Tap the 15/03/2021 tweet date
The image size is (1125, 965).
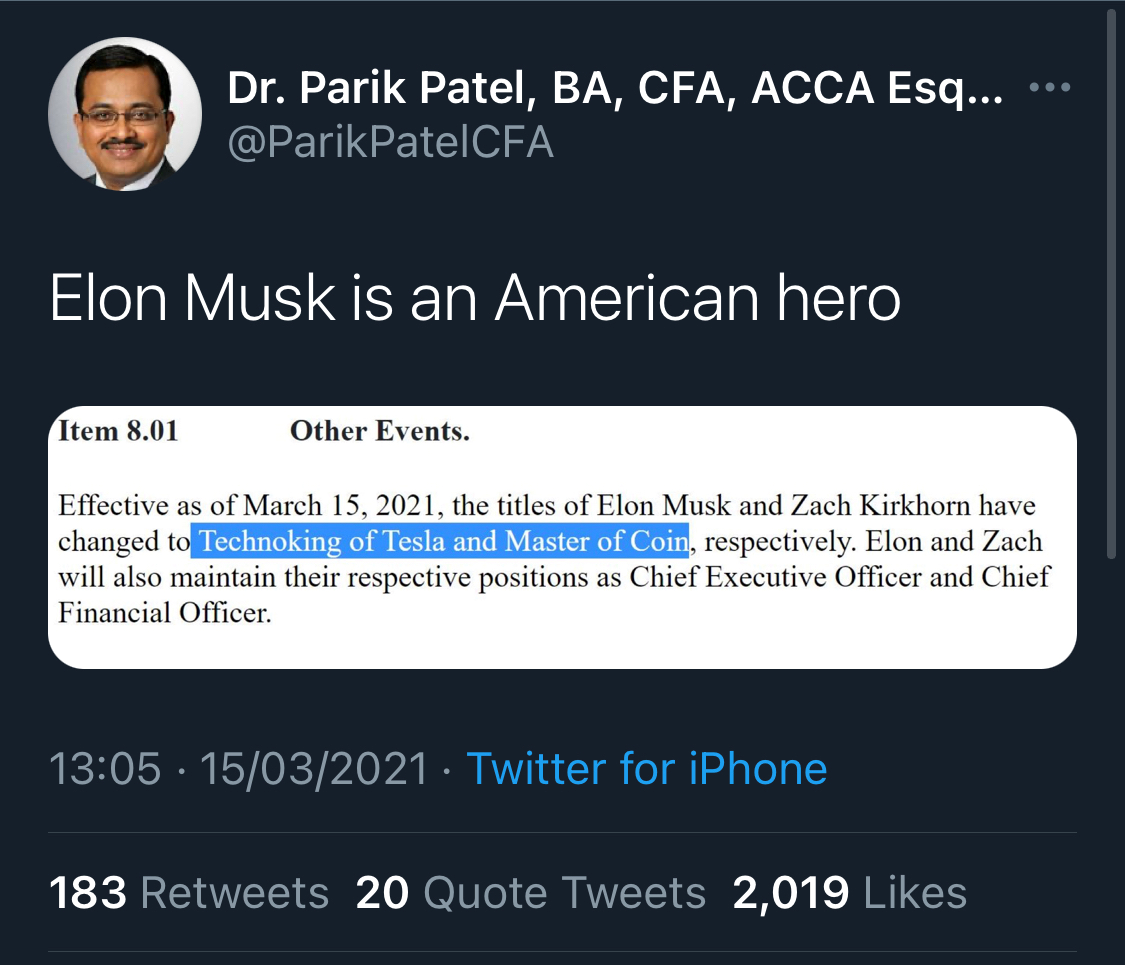(314, 769)
